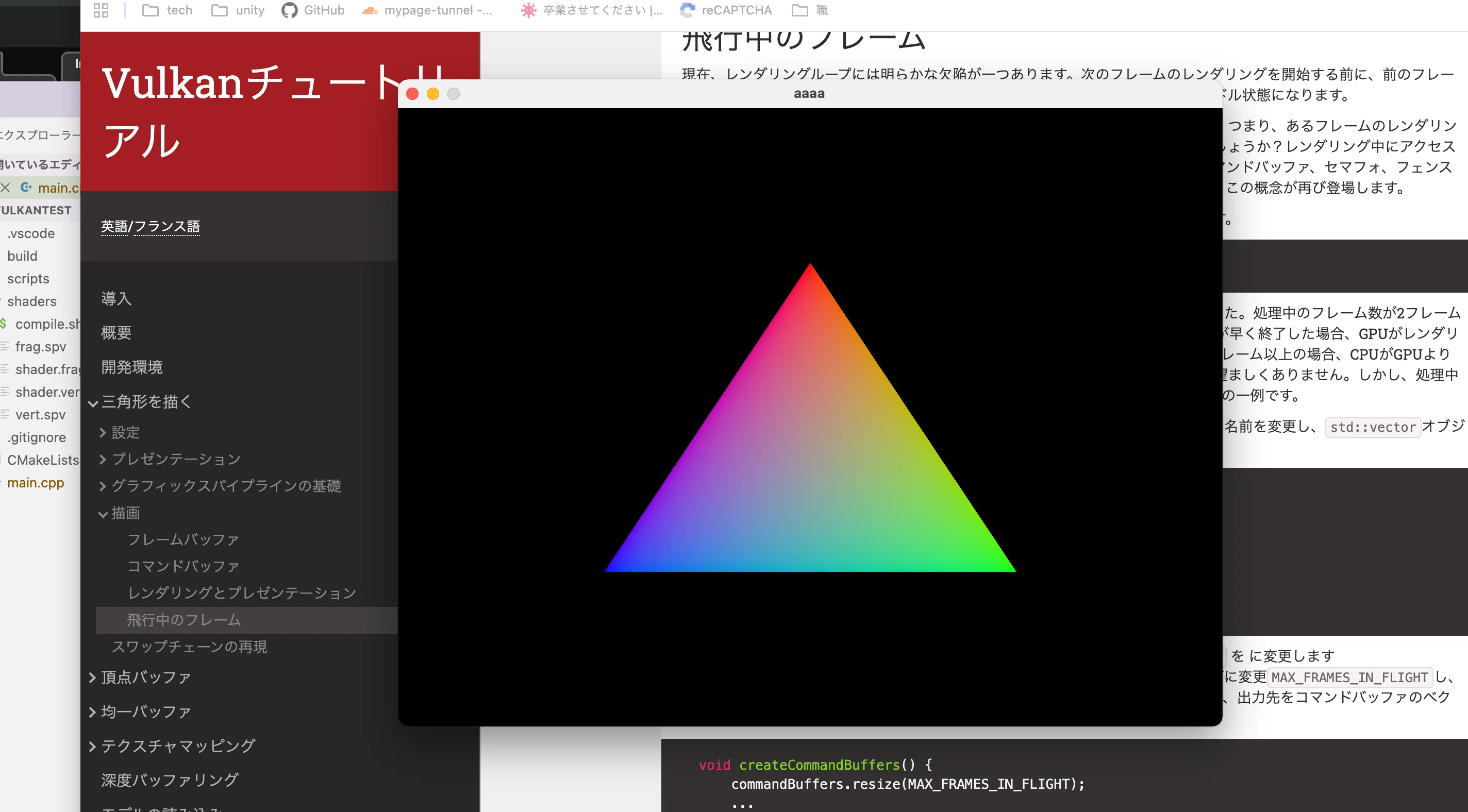Open the unity bookmark folder

click(x=238, y=10)
